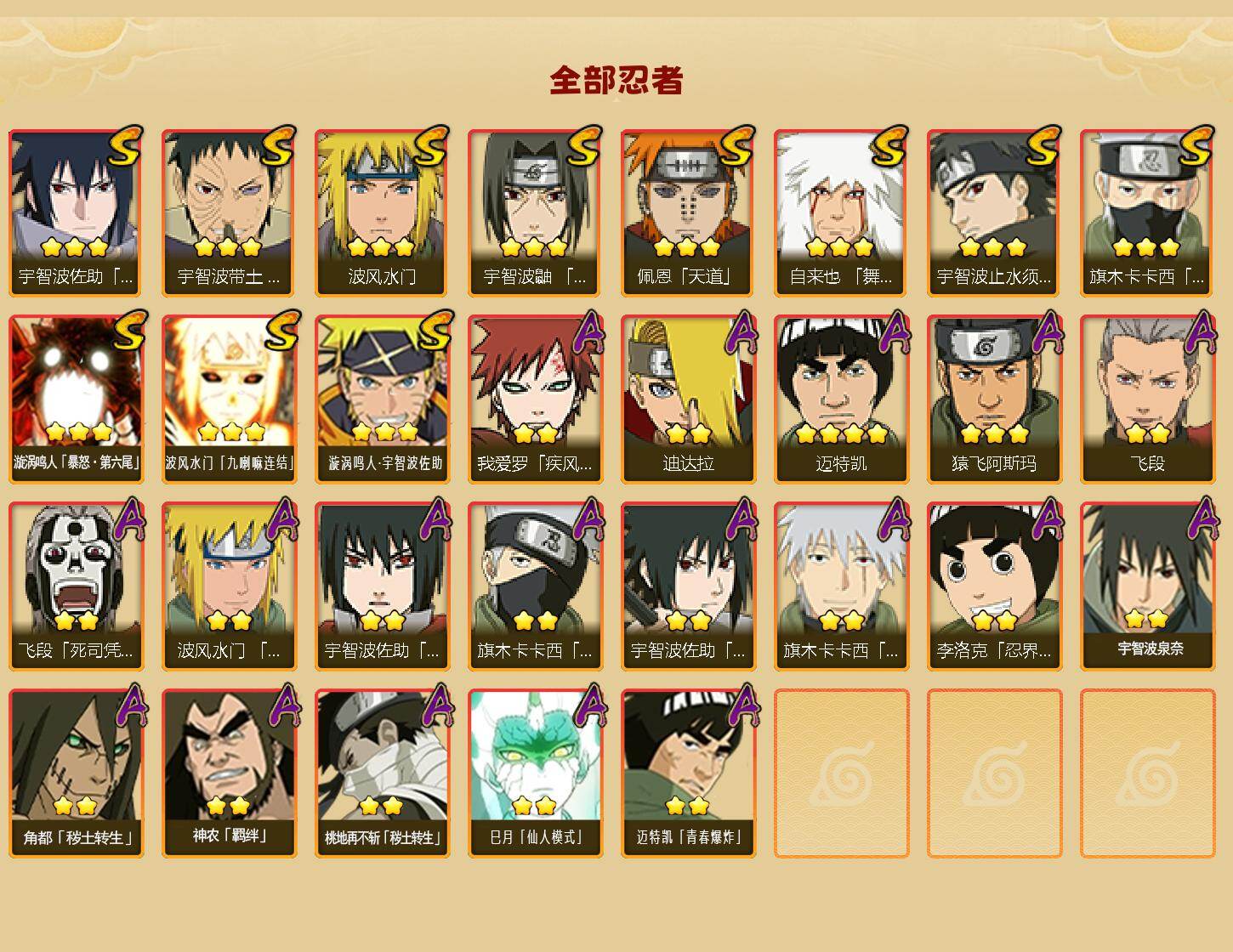Click S rank badge on 宇智波带土 card
1233x952 pixels.
(x=277, y=145)
